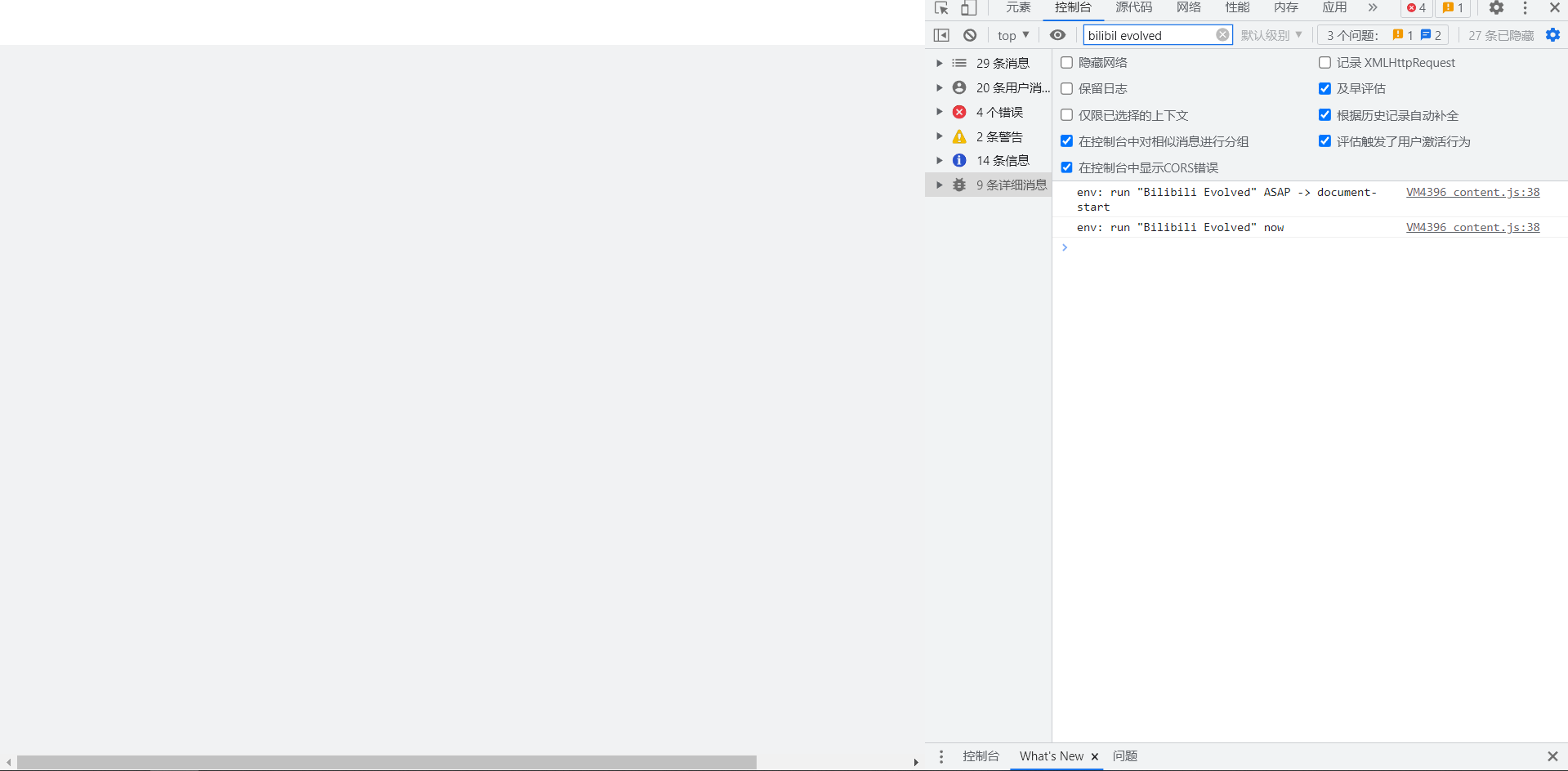Open the drawer 控制台 tab
This screenshot has width=1568, height=771.
pos(981,756)
